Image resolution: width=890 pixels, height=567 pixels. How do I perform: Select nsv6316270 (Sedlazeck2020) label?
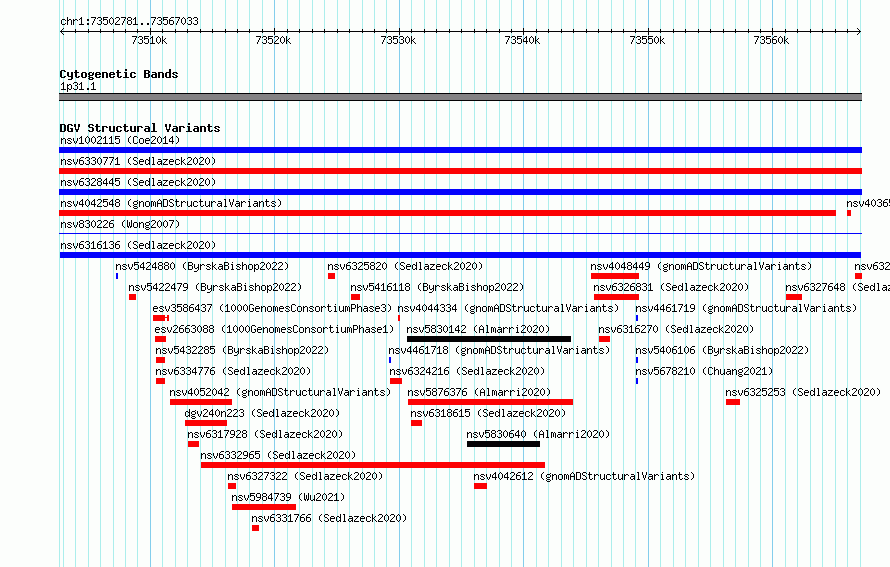(x=676, y=329)
